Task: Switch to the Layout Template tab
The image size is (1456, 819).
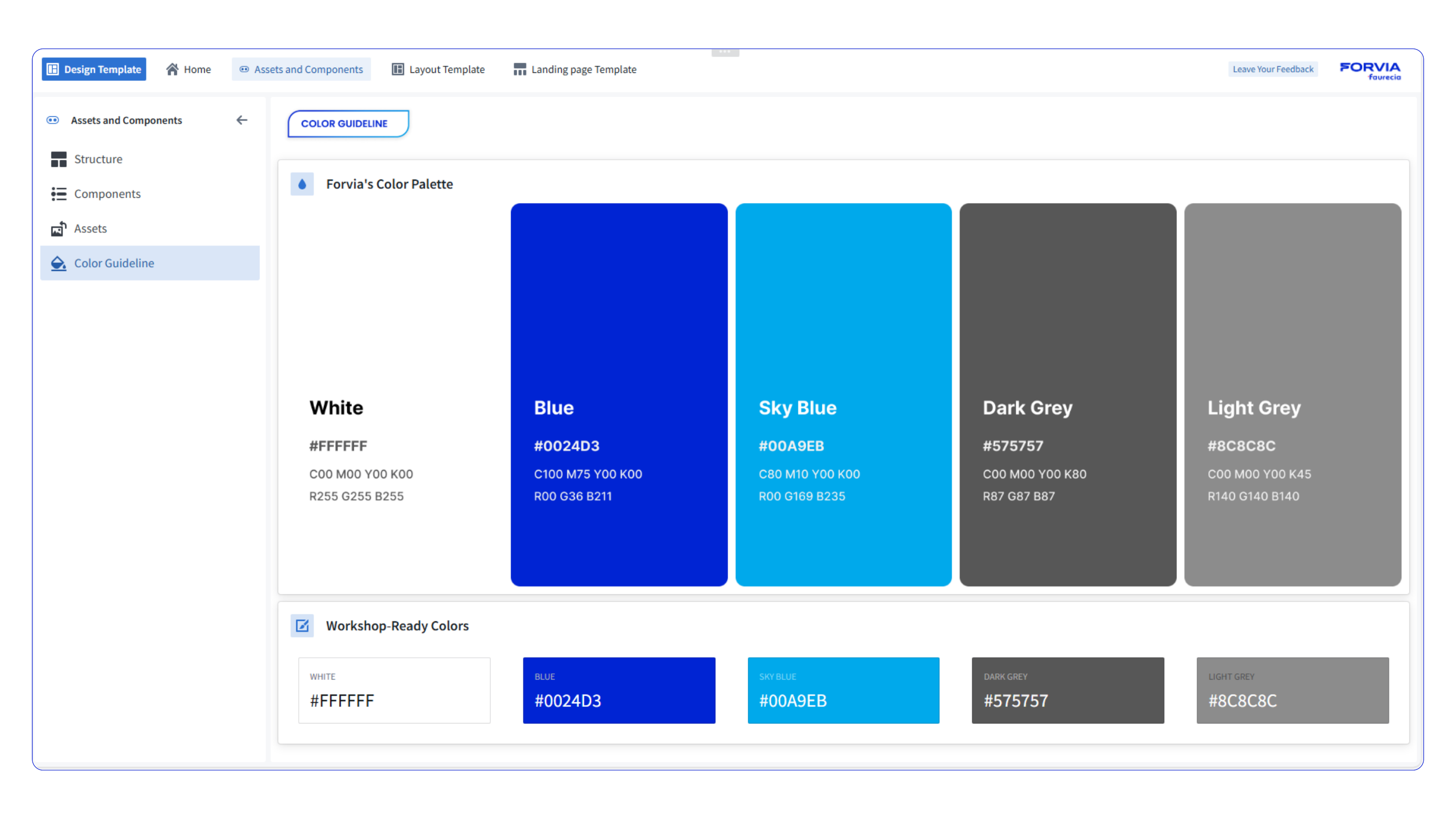Action: (x=439, y=69)
